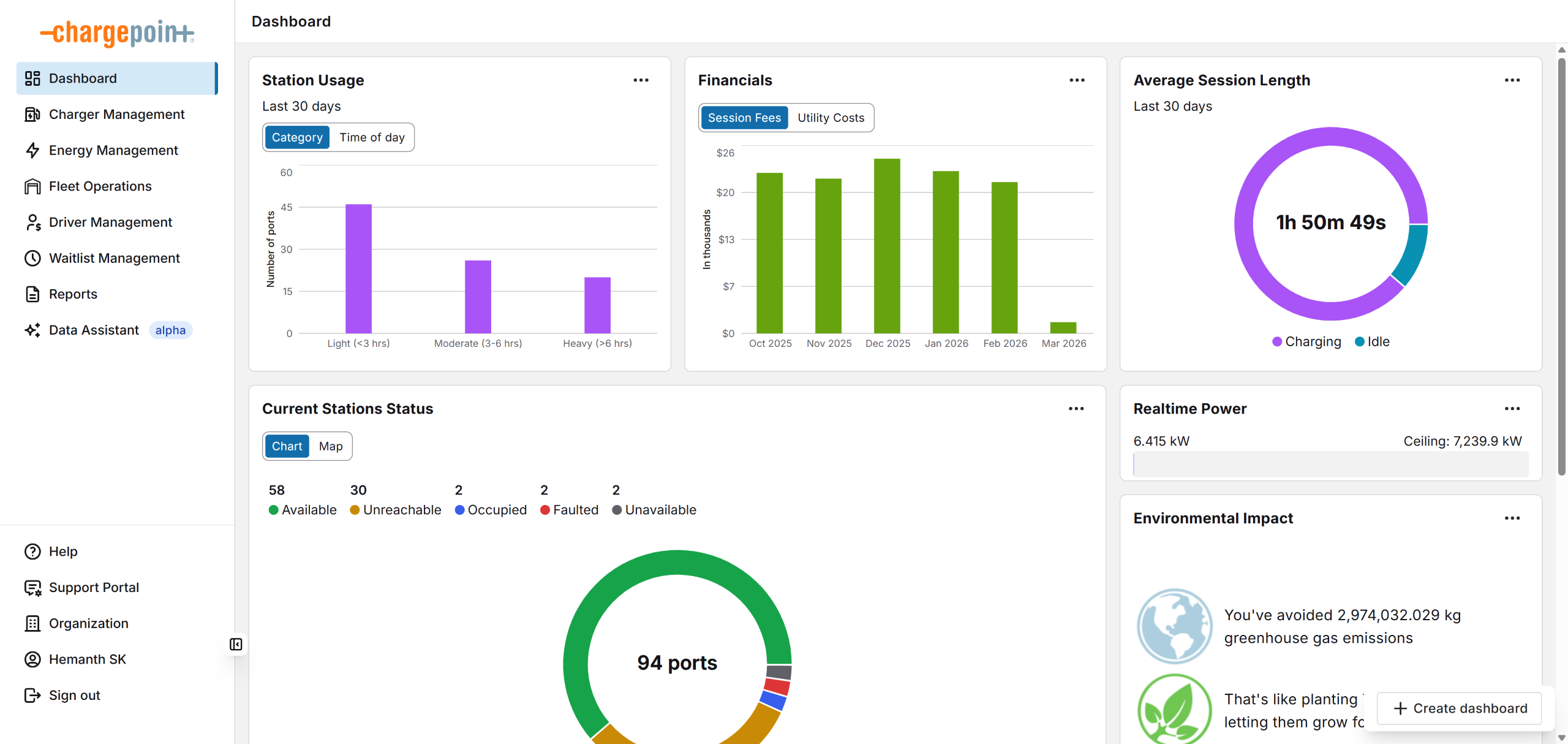
Task: Switch Current Stations Status to Map view
Action: point(330,446)
